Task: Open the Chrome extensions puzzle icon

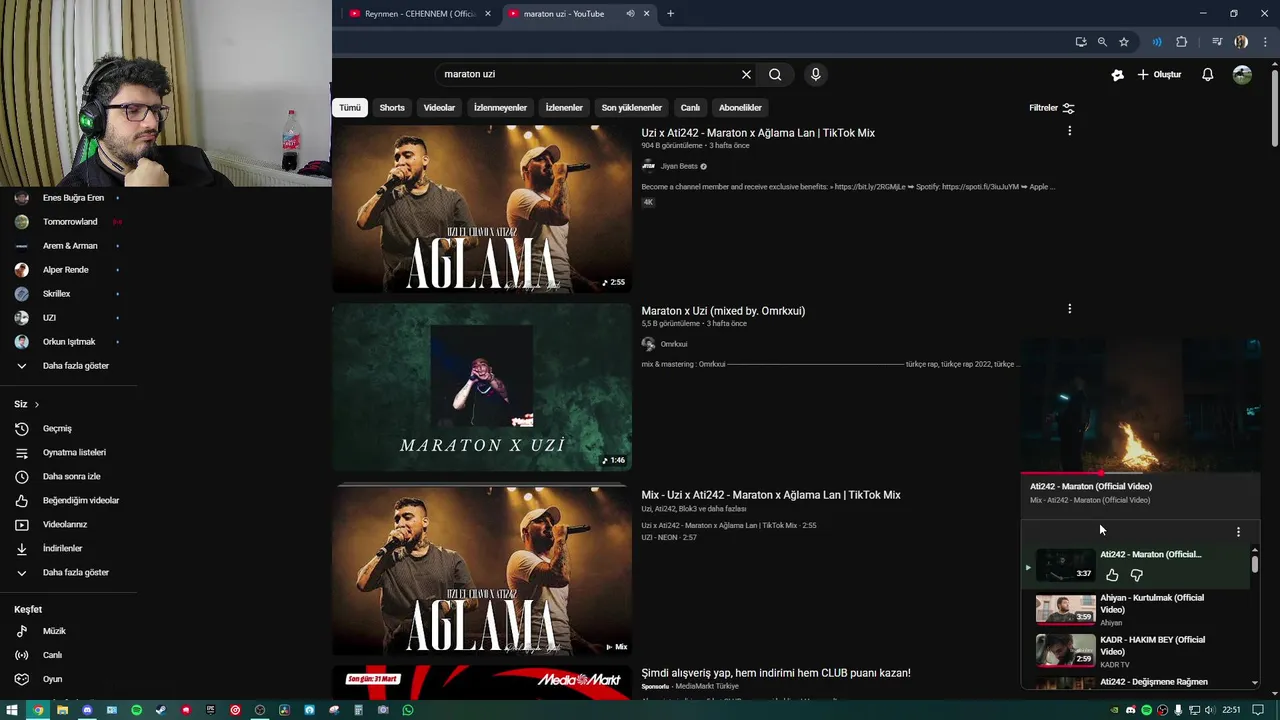Action: coord(1182,42)
